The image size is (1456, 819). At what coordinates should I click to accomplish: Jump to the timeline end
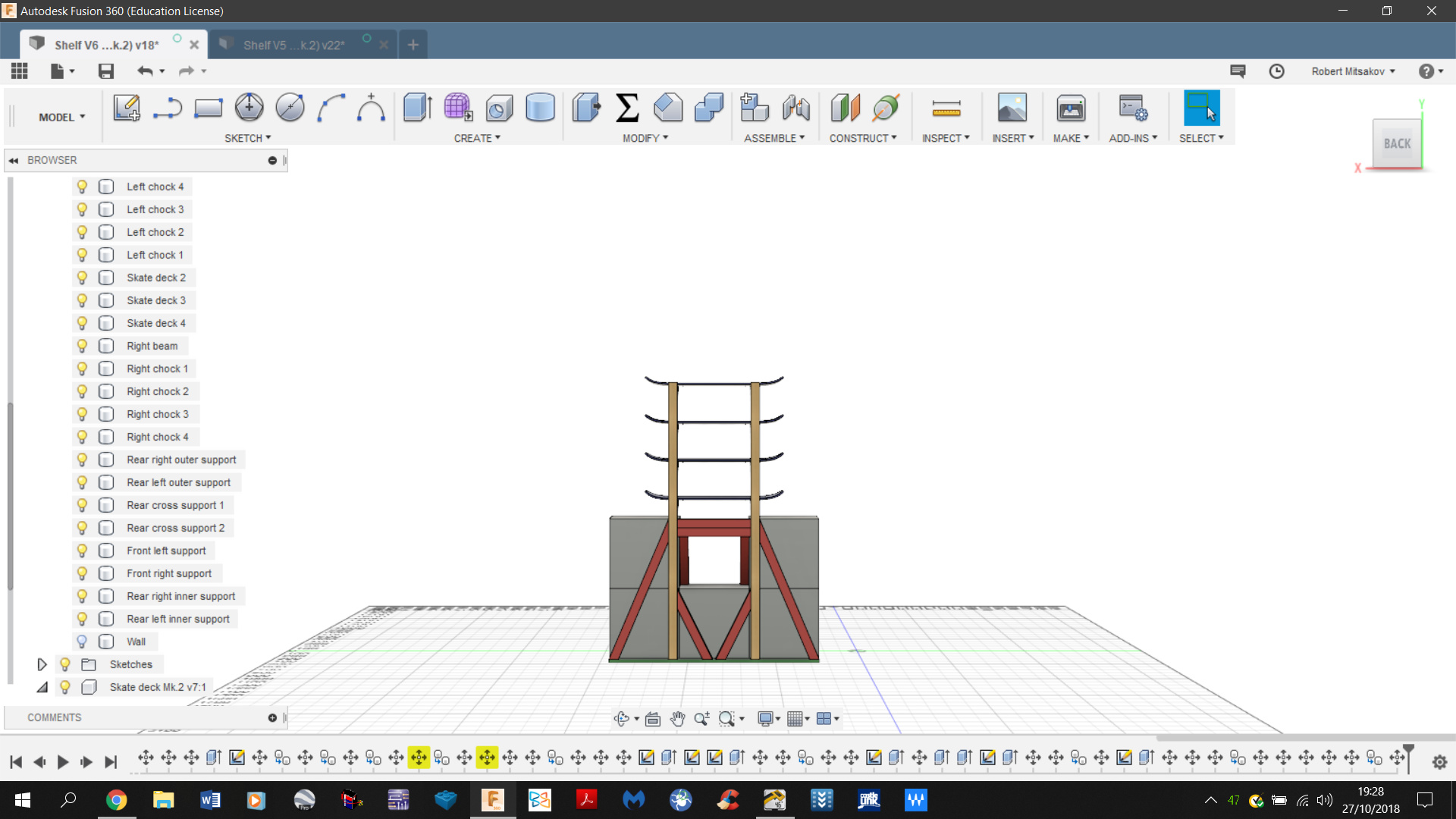[111, 762]
